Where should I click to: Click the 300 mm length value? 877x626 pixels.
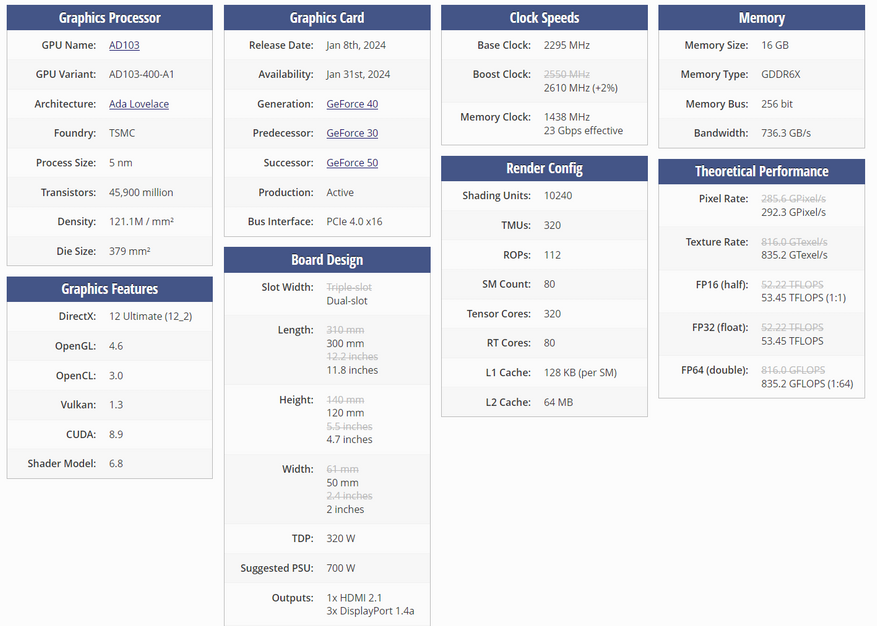pos(345,343)
